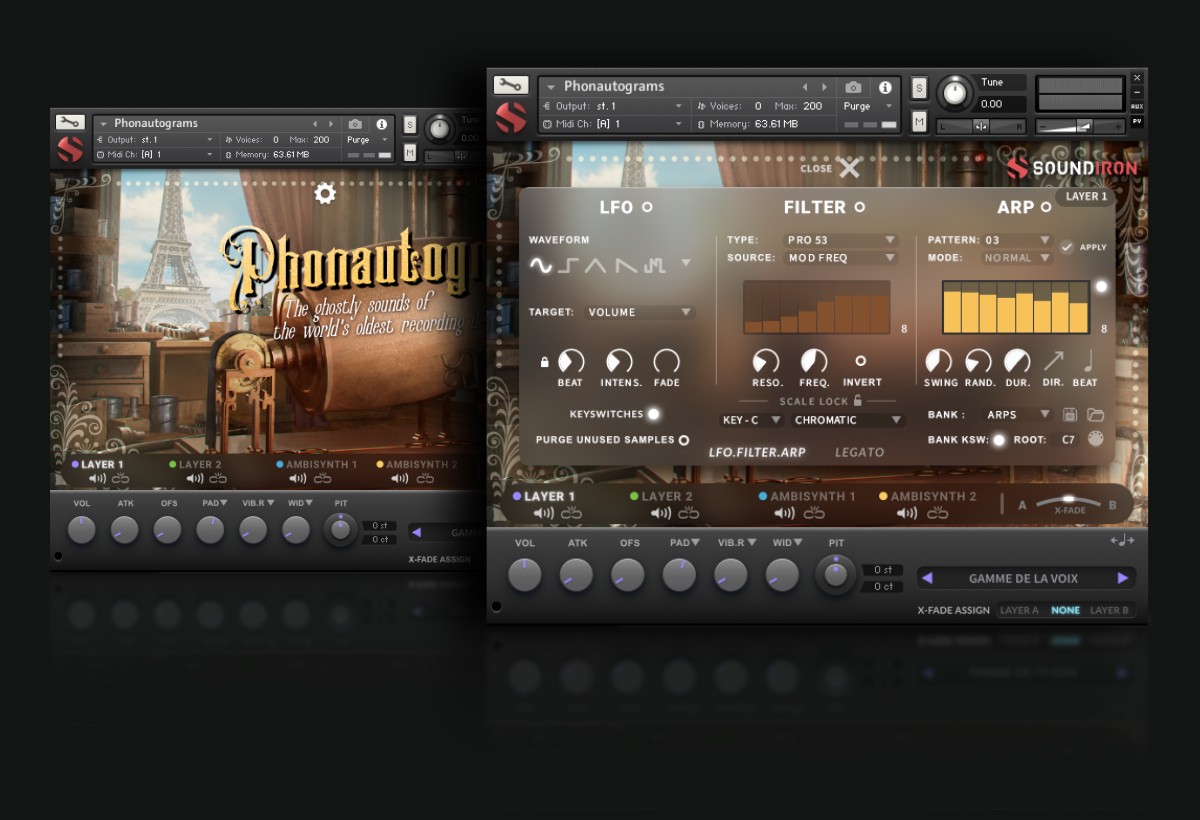Viewport: 1200px width, 820px height.
Task: Check the arp pattern APPLY checkbox
Action: (1067, 247)
